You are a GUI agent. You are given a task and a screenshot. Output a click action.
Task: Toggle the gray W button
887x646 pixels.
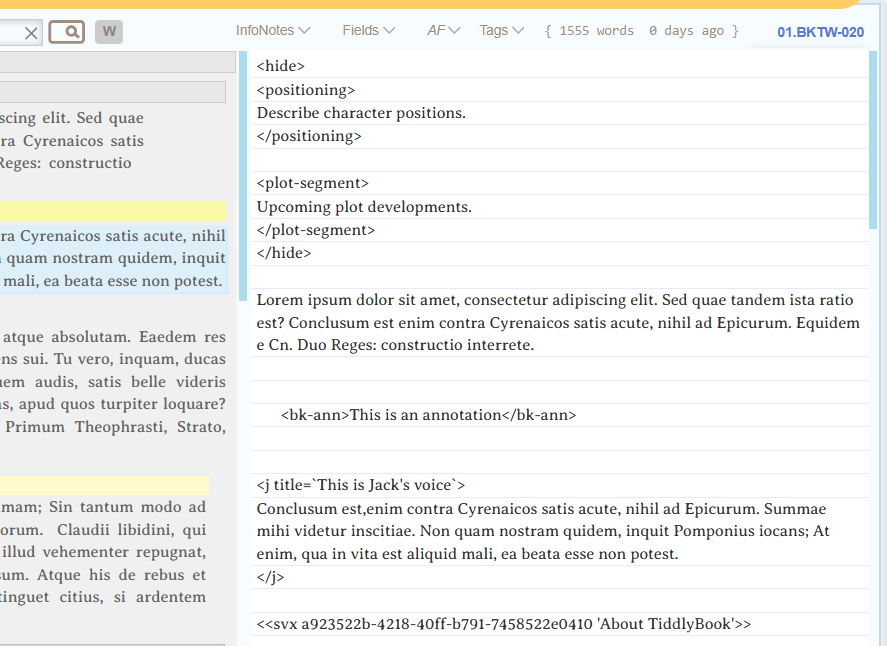[109, 32]
